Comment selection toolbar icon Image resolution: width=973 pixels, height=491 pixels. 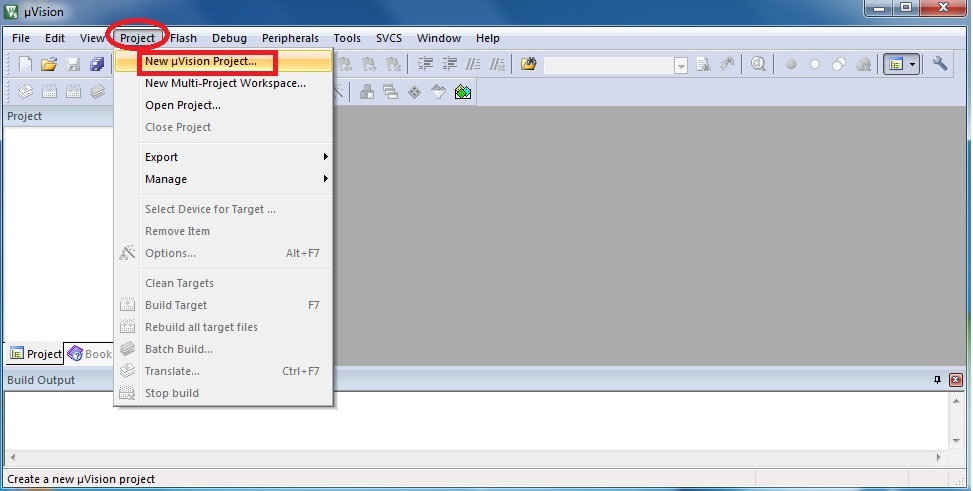pos(473,64)
